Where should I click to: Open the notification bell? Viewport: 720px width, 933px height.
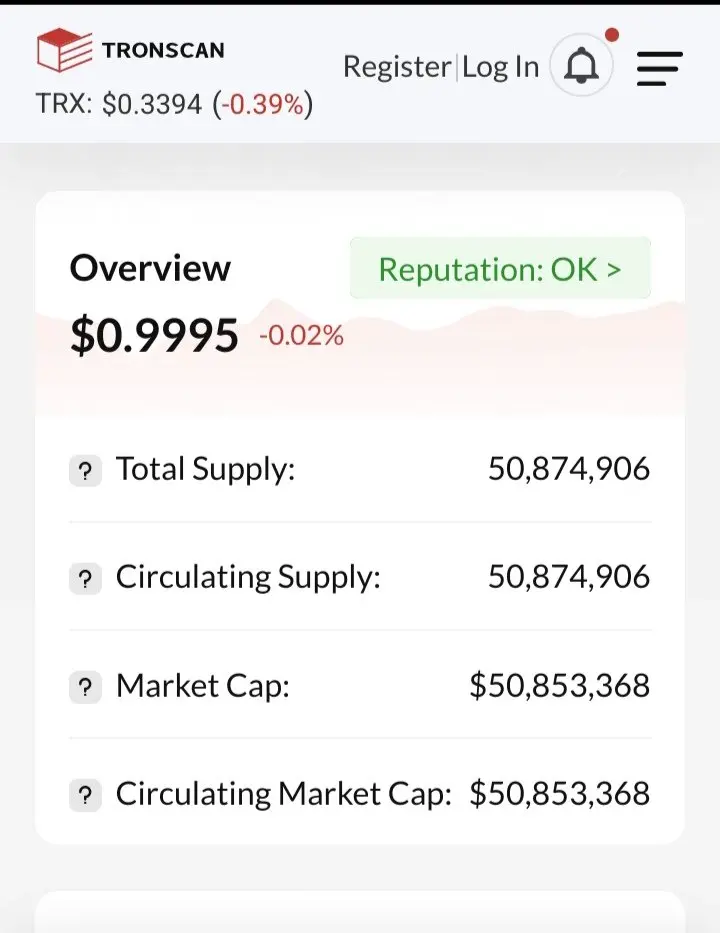click(x=581, y=65)
